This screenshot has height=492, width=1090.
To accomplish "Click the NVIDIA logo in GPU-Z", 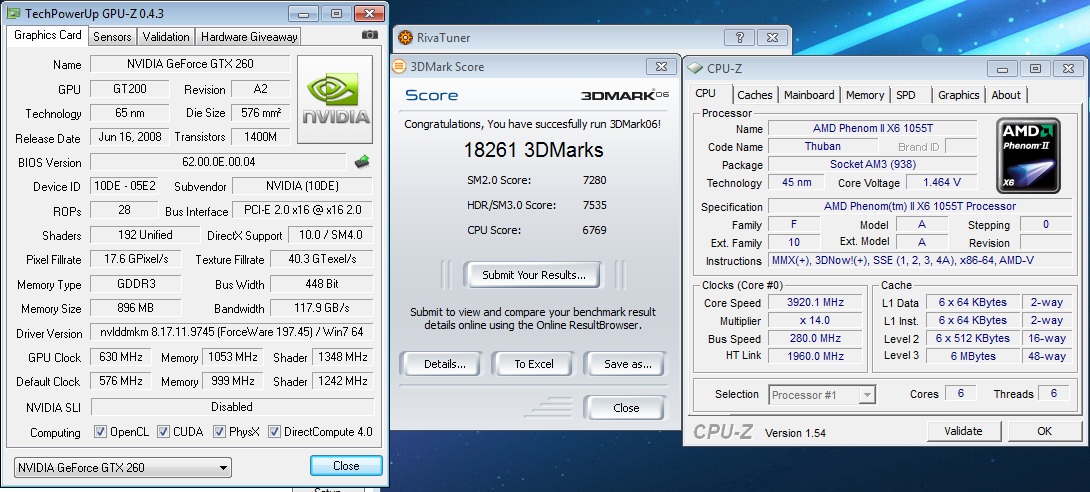I will tap(337, 100).
